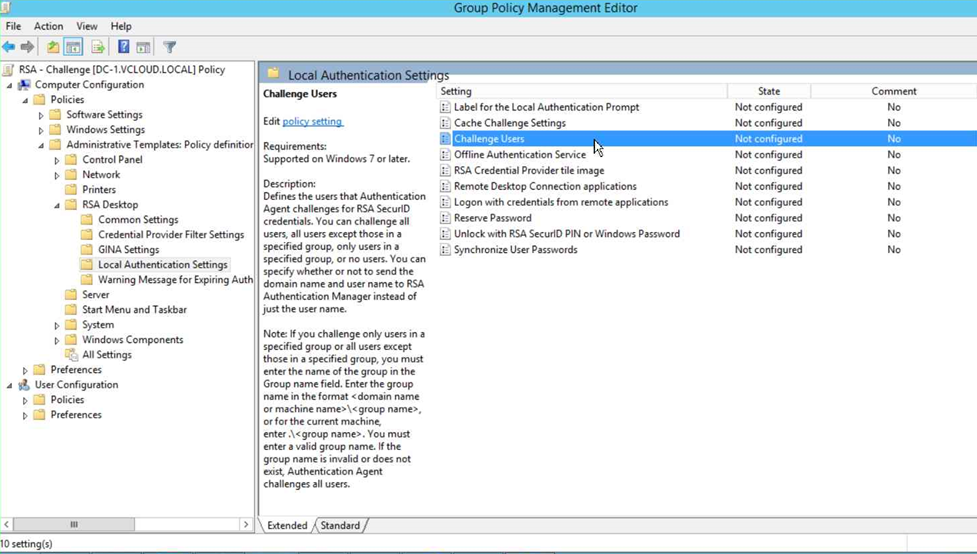
Task: Open the View menu
Action: click(87, 26)
